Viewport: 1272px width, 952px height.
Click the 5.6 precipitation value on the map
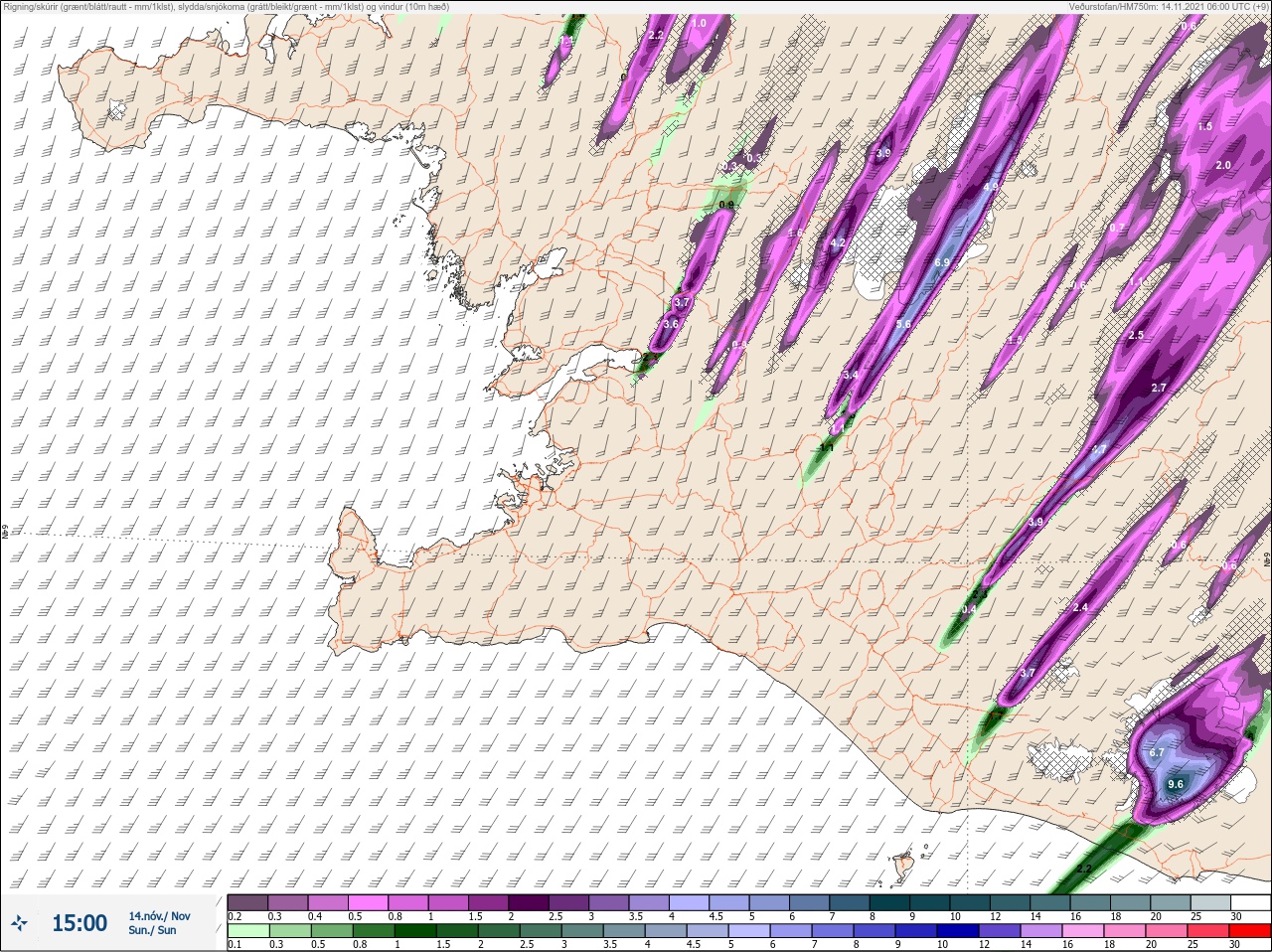(903, 324)
